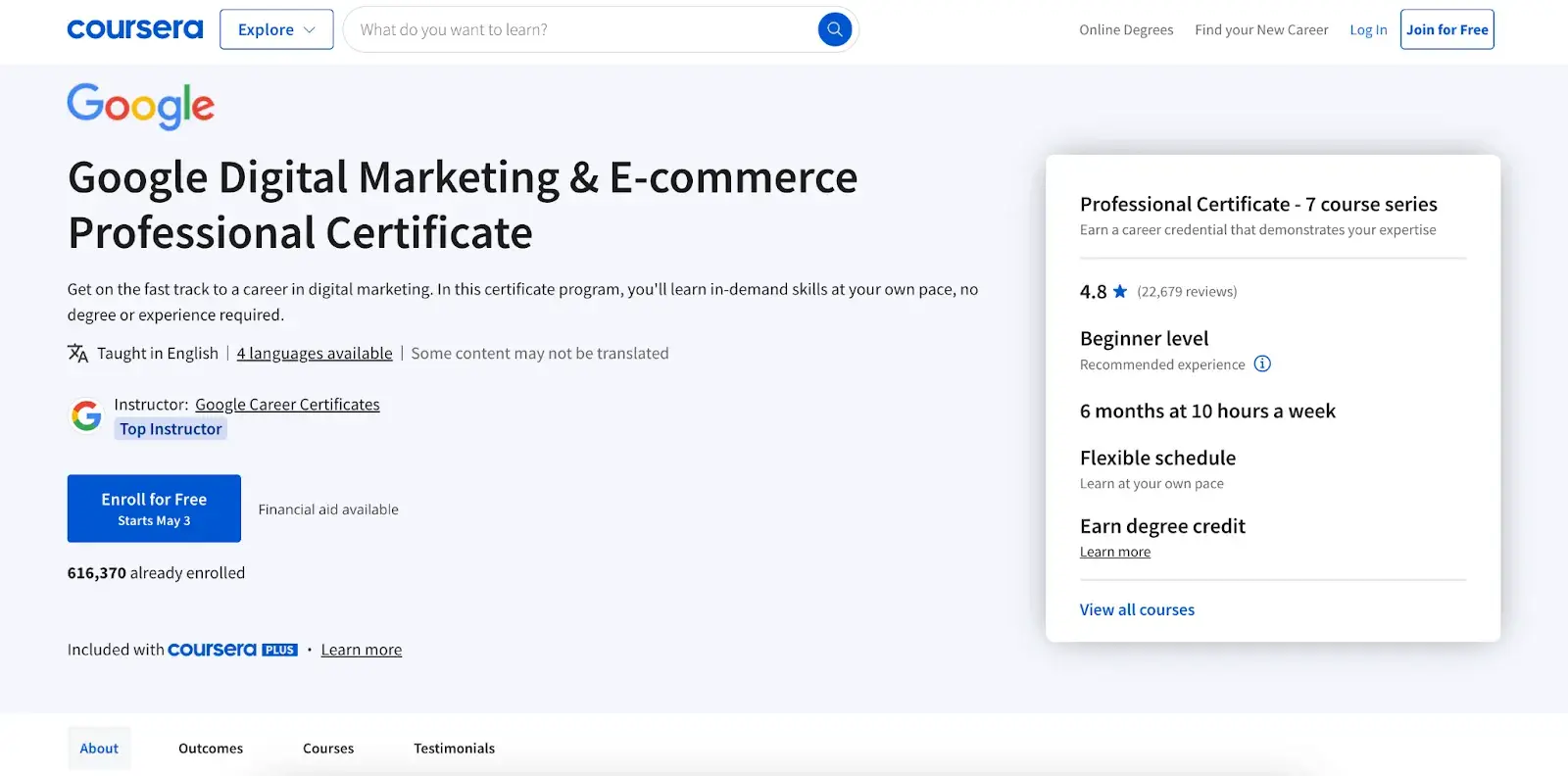
Task: Open View all courses link
Action: point(1137,609)
